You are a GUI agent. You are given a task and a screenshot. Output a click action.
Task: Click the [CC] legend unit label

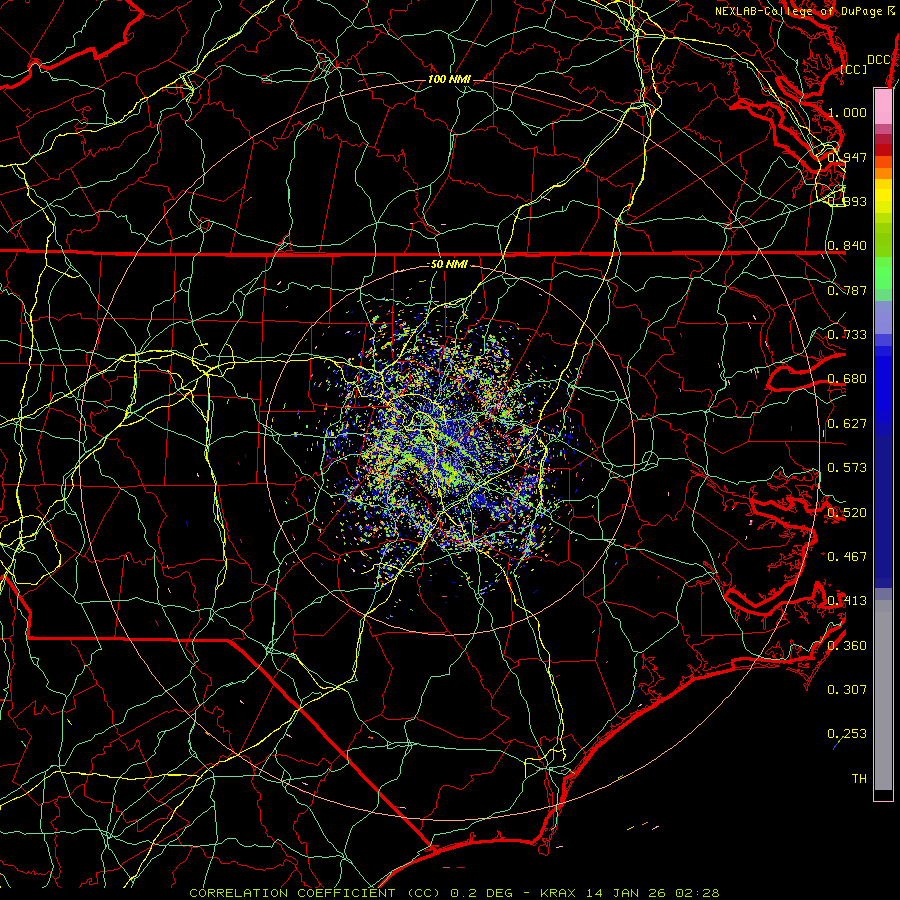point(854,69)
